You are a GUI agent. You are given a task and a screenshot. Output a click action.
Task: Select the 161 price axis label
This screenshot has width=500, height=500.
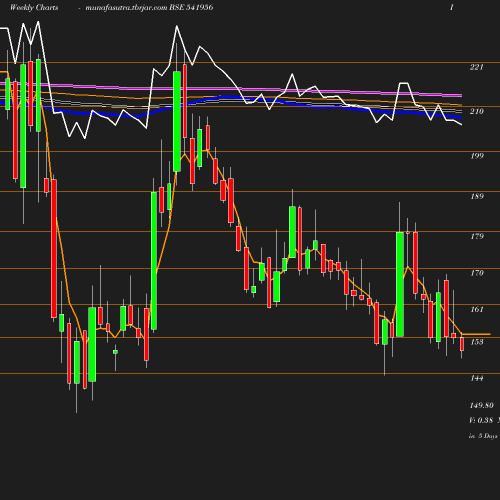click(x=477, y=310)
